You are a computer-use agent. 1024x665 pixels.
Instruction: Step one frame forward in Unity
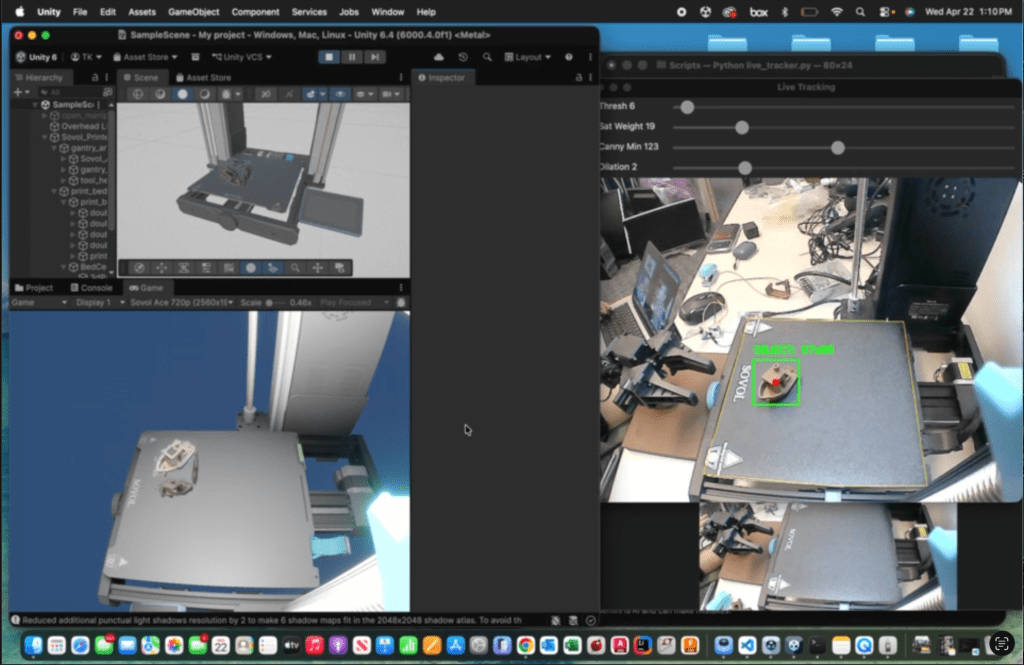tap(375, 57)
